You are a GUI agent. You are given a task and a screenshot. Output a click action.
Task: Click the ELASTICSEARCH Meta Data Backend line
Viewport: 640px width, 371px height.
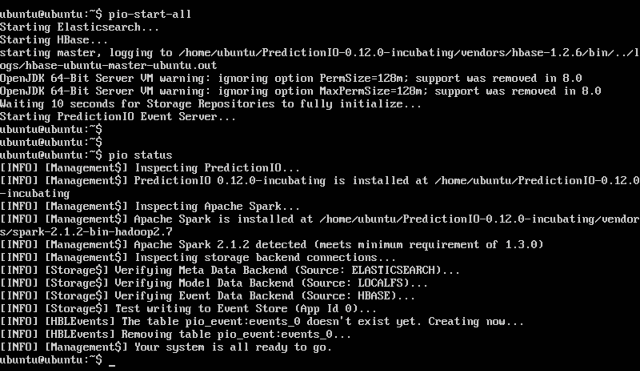click(230, 271)
